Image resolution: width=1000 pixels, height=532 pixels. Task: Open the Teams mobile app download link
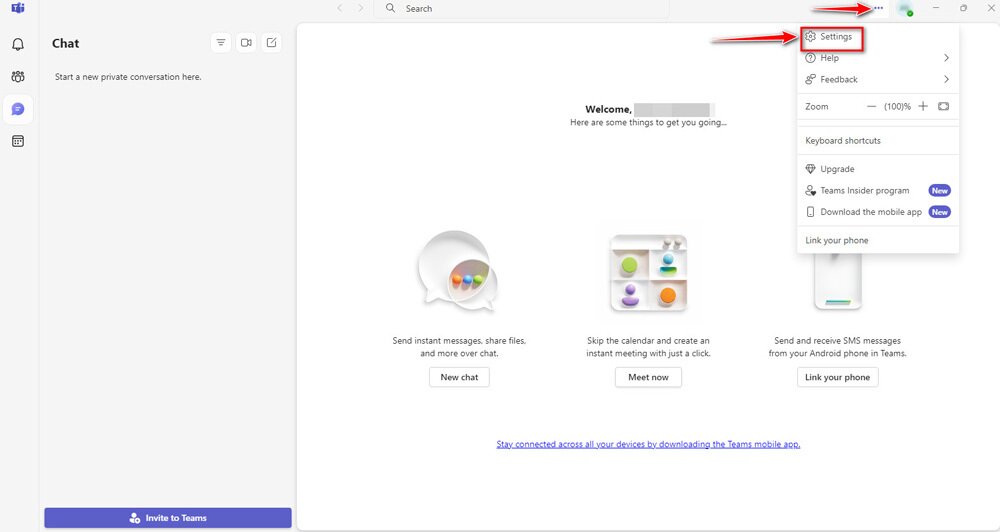point(648,444)
